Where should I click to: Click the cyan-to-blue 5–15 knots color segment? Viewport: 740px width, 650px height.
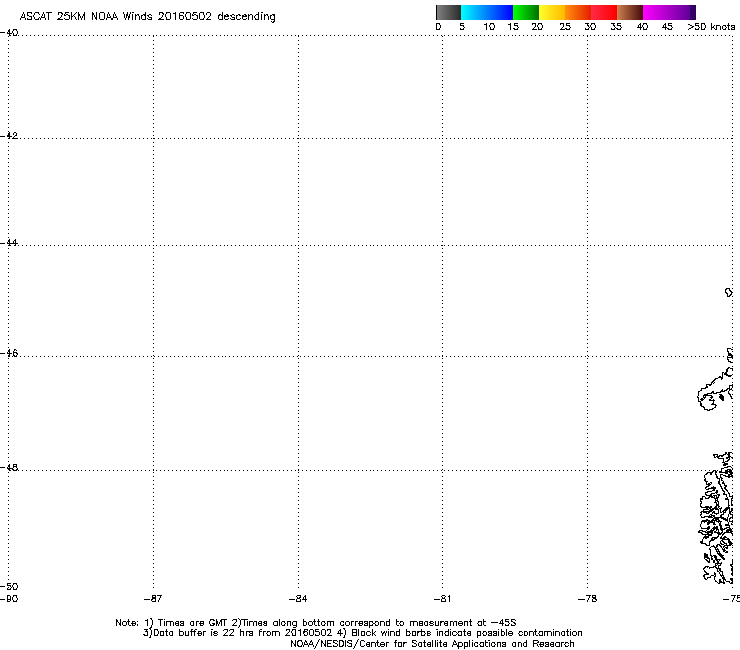tap(487, 12)
